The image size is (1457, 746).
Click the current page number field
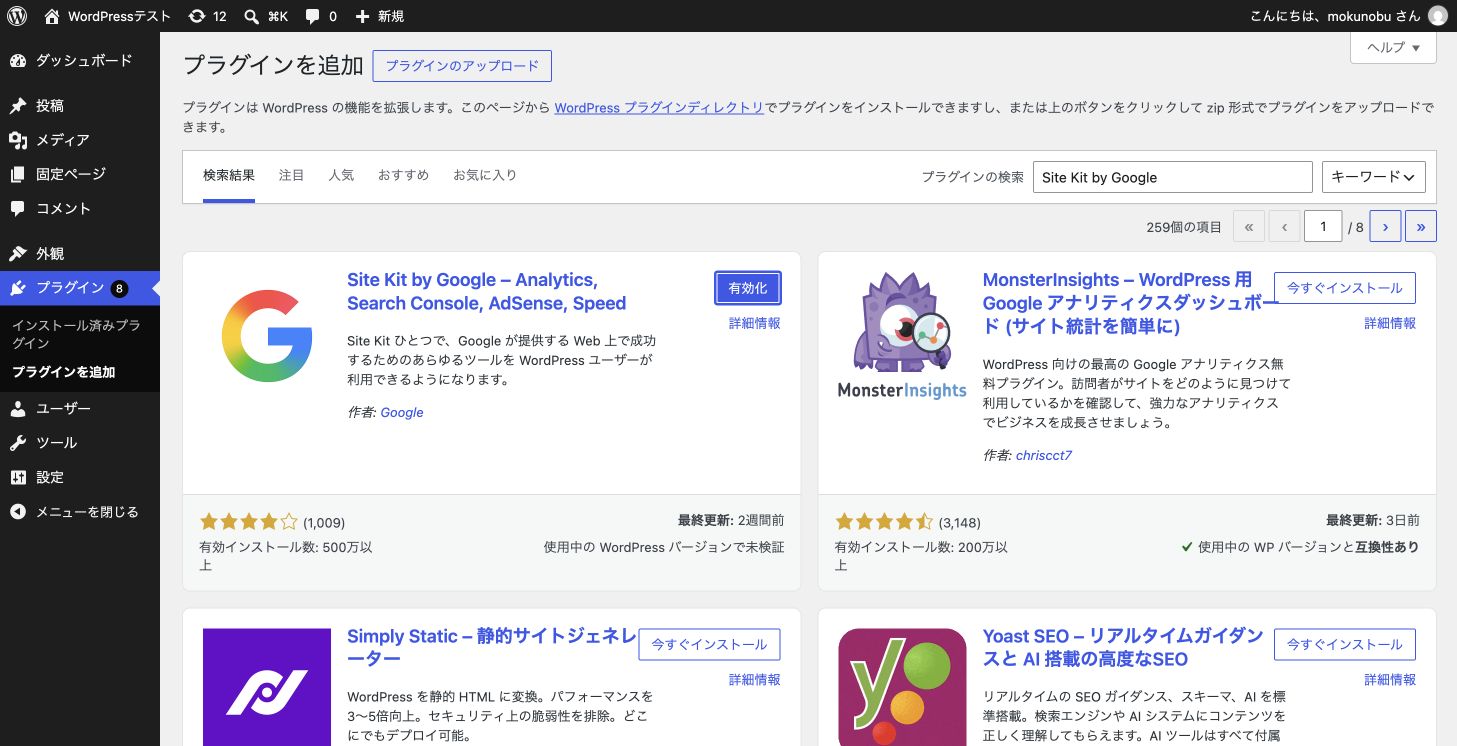[x=1323, y=227]
